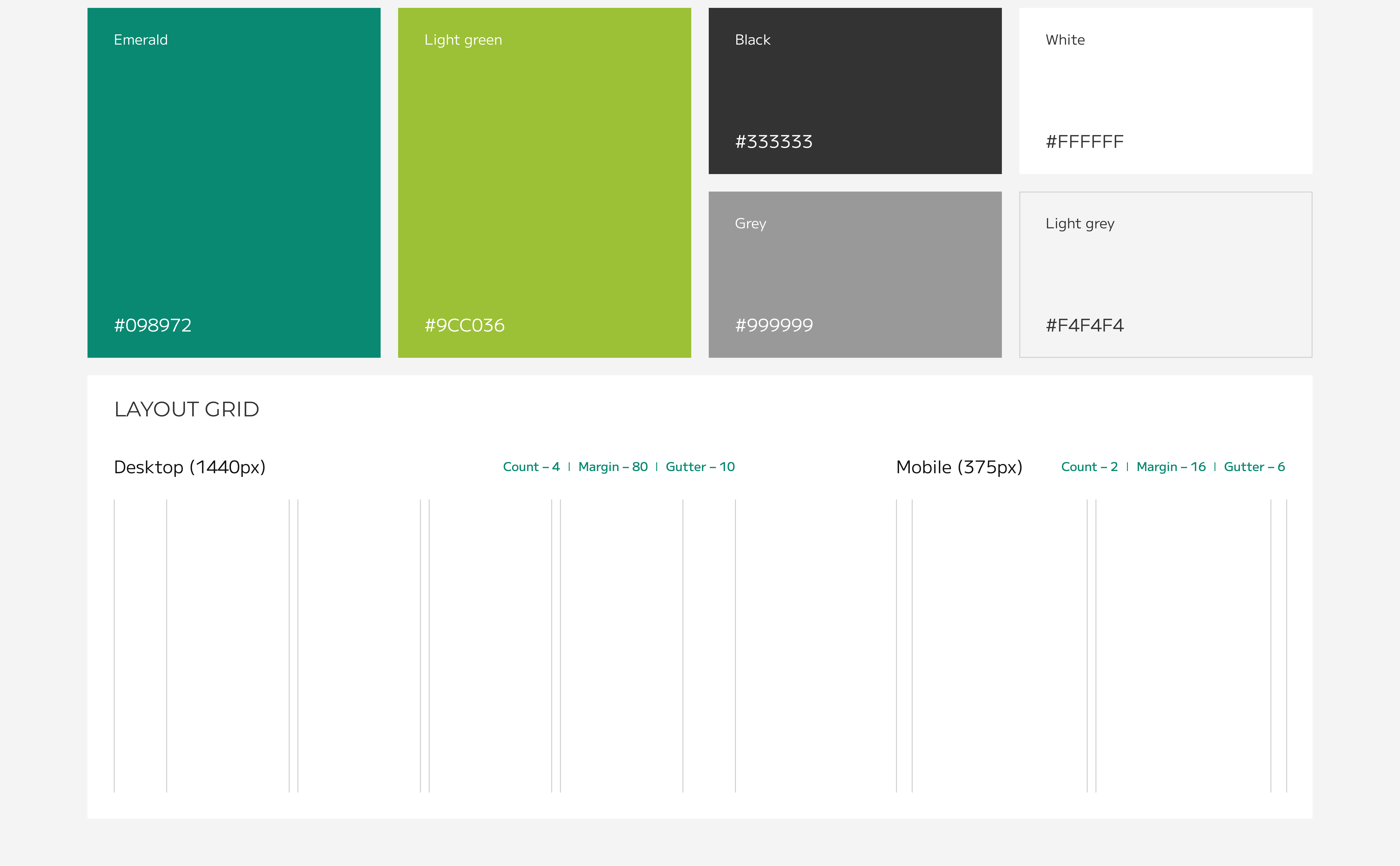Select the Light green color block

(x=544, y=182)
